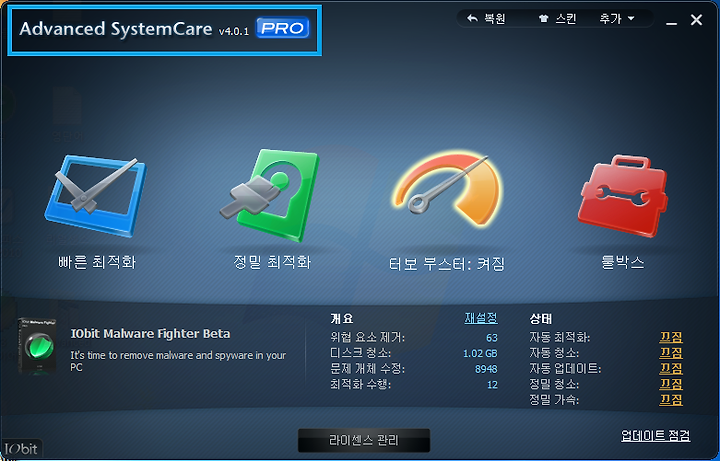Open the IObit Malware Fighter Beta title
This screenshot has width=720, height=461.
150,334
